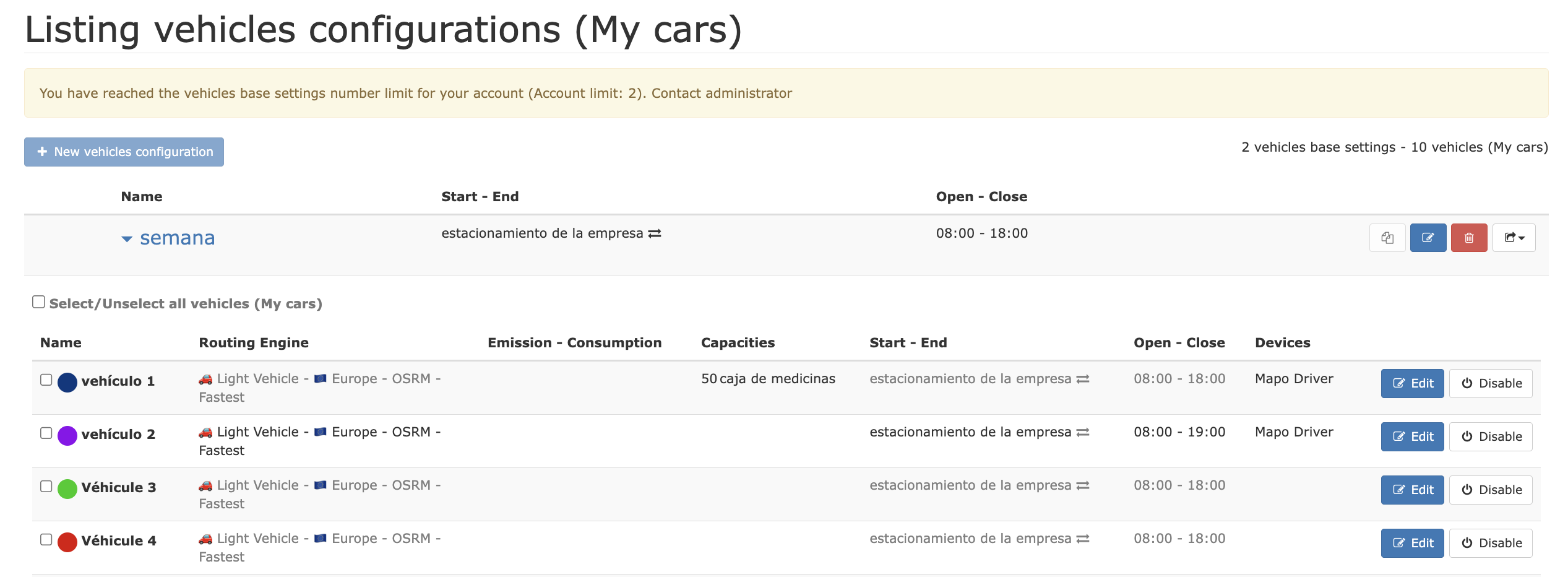Open the export dropdown for semana
1568x577 pixels.
coord(1514,238)
